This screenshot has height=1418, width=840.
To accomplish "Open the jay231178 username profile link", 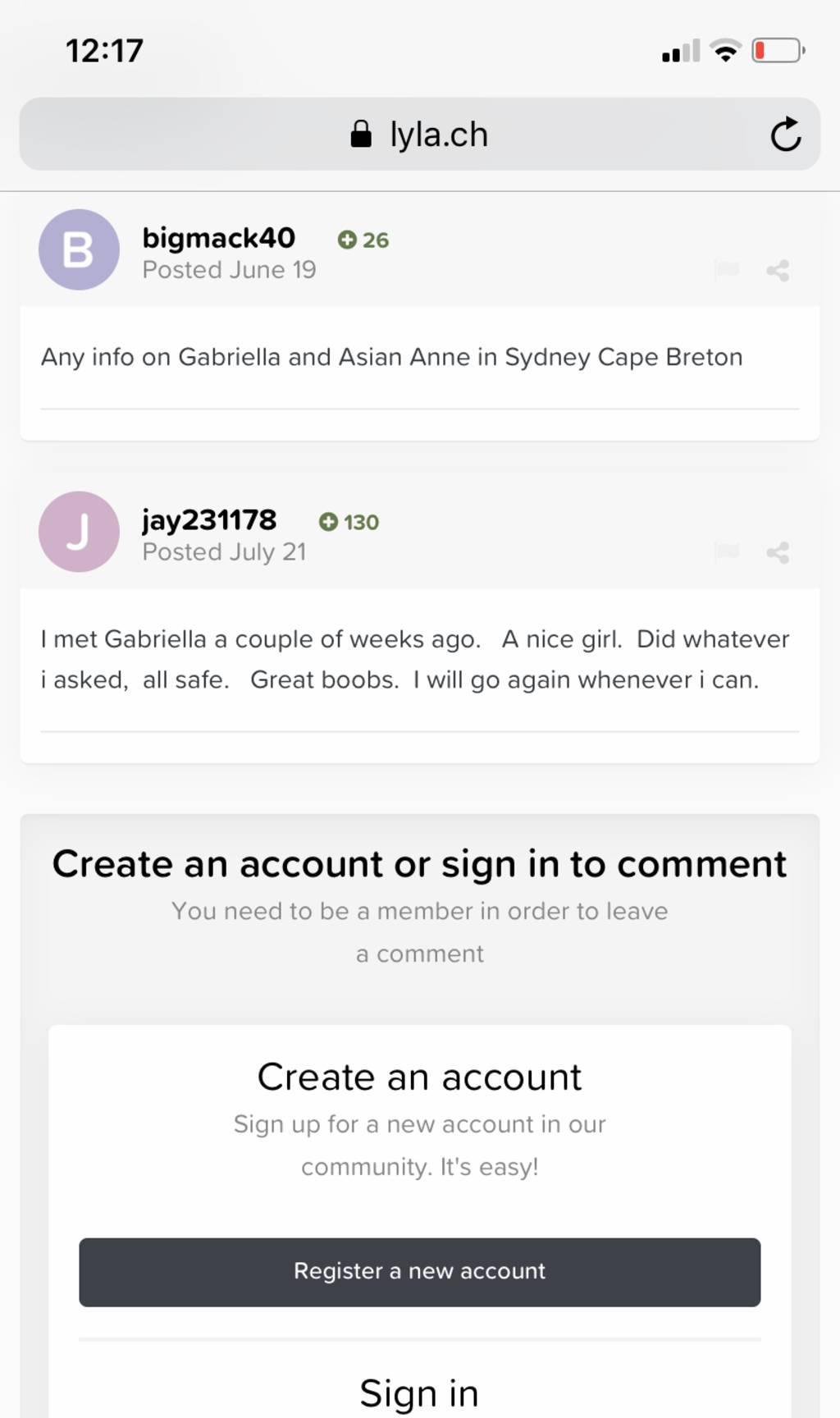I will (209, 520).
